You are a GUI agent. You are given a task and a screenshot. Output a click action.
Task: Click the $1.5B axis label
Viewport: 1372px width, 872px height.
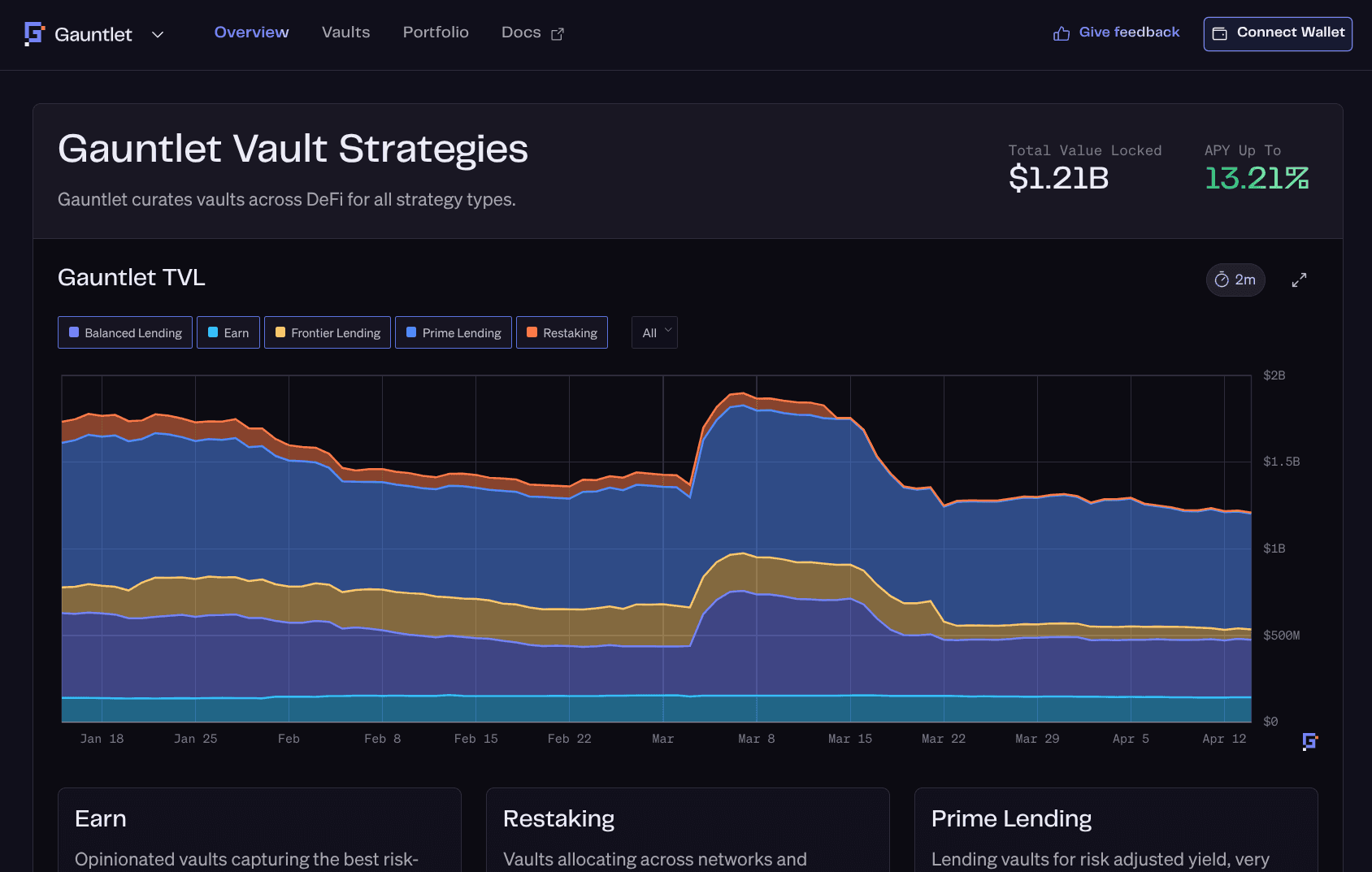pyautogui.click(x=1281, y=462)
